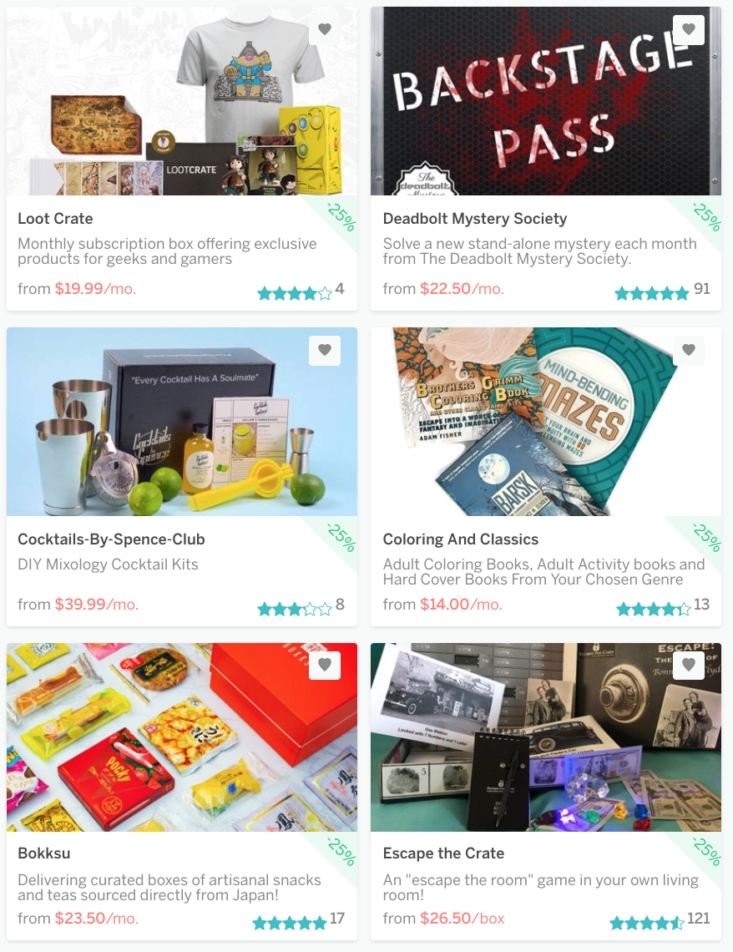Toggle heart on Deadbolt Mystery Society card
733x952 pixels.
click(x=689, y=29)
